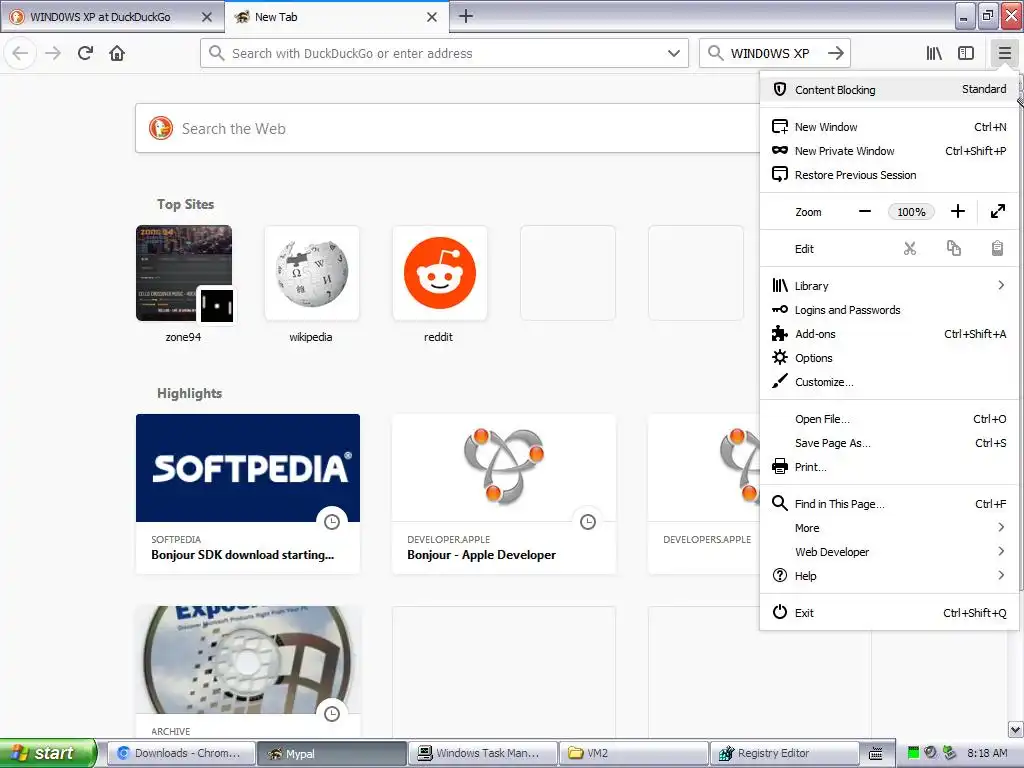
Task: Click the Cut scissors icon
Action: pos(910,249)
